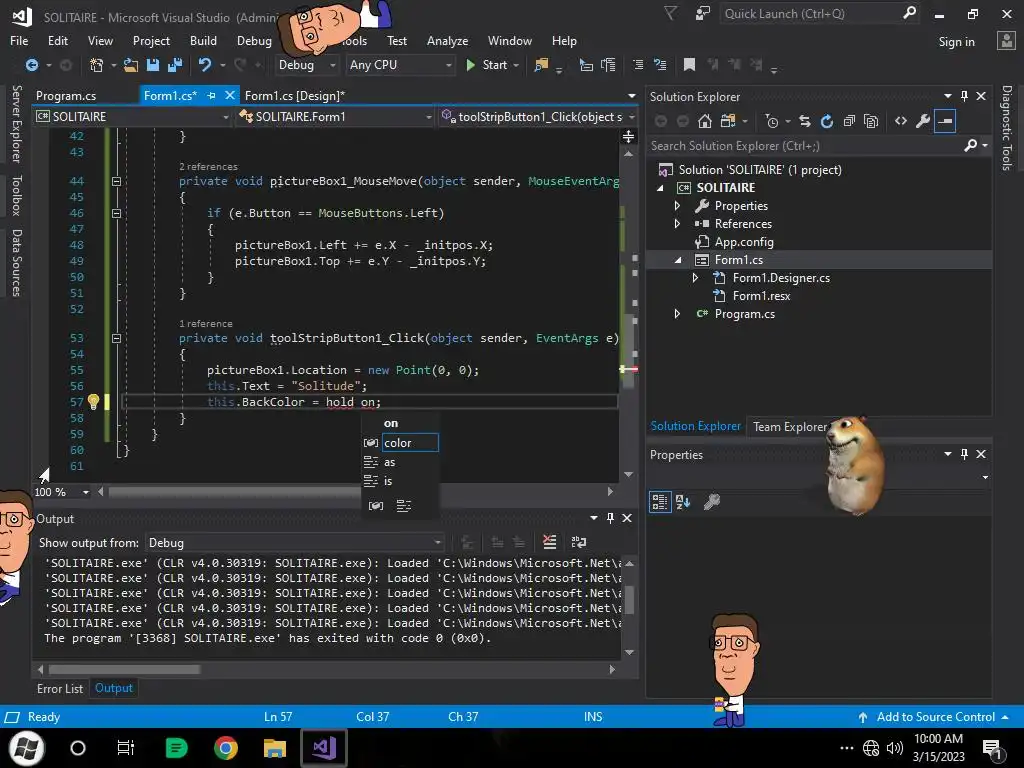Open the Show output from dropdown
The height and width of the screenshot is (768, 1024).
point(295,543)
